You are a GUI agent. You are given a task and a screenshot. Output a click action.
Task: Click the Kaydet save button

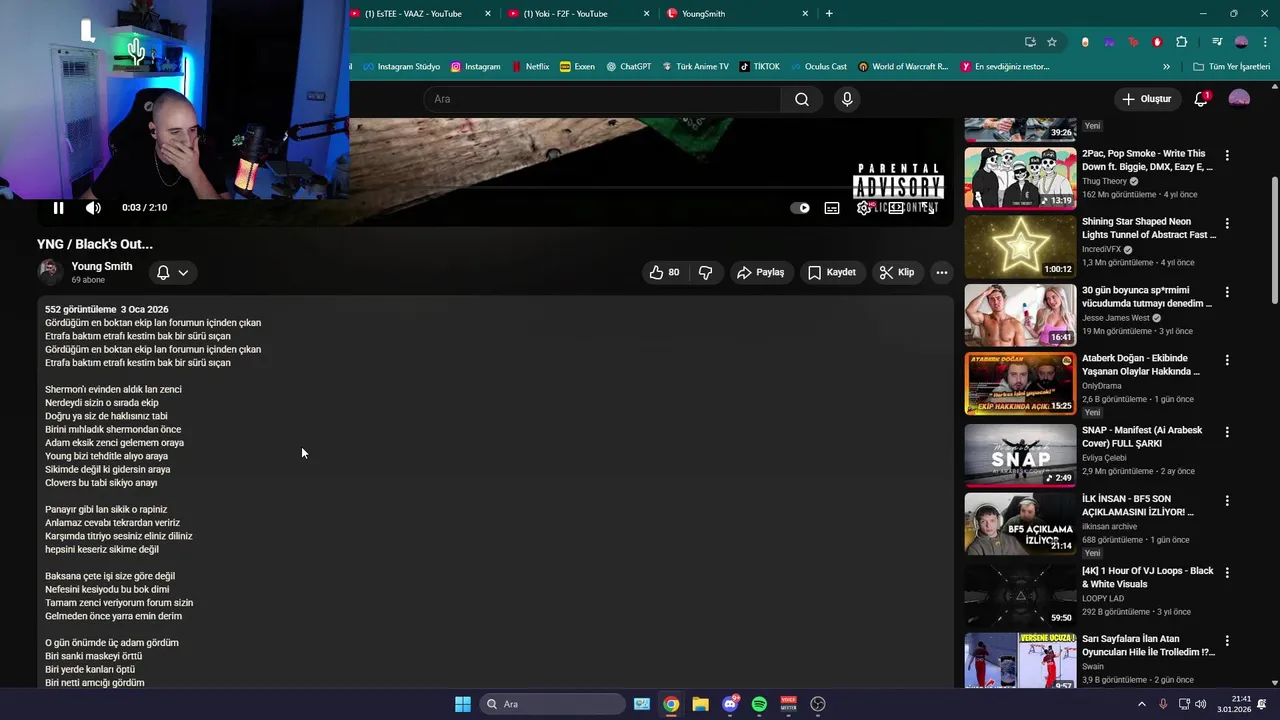[x=832, y=272]
